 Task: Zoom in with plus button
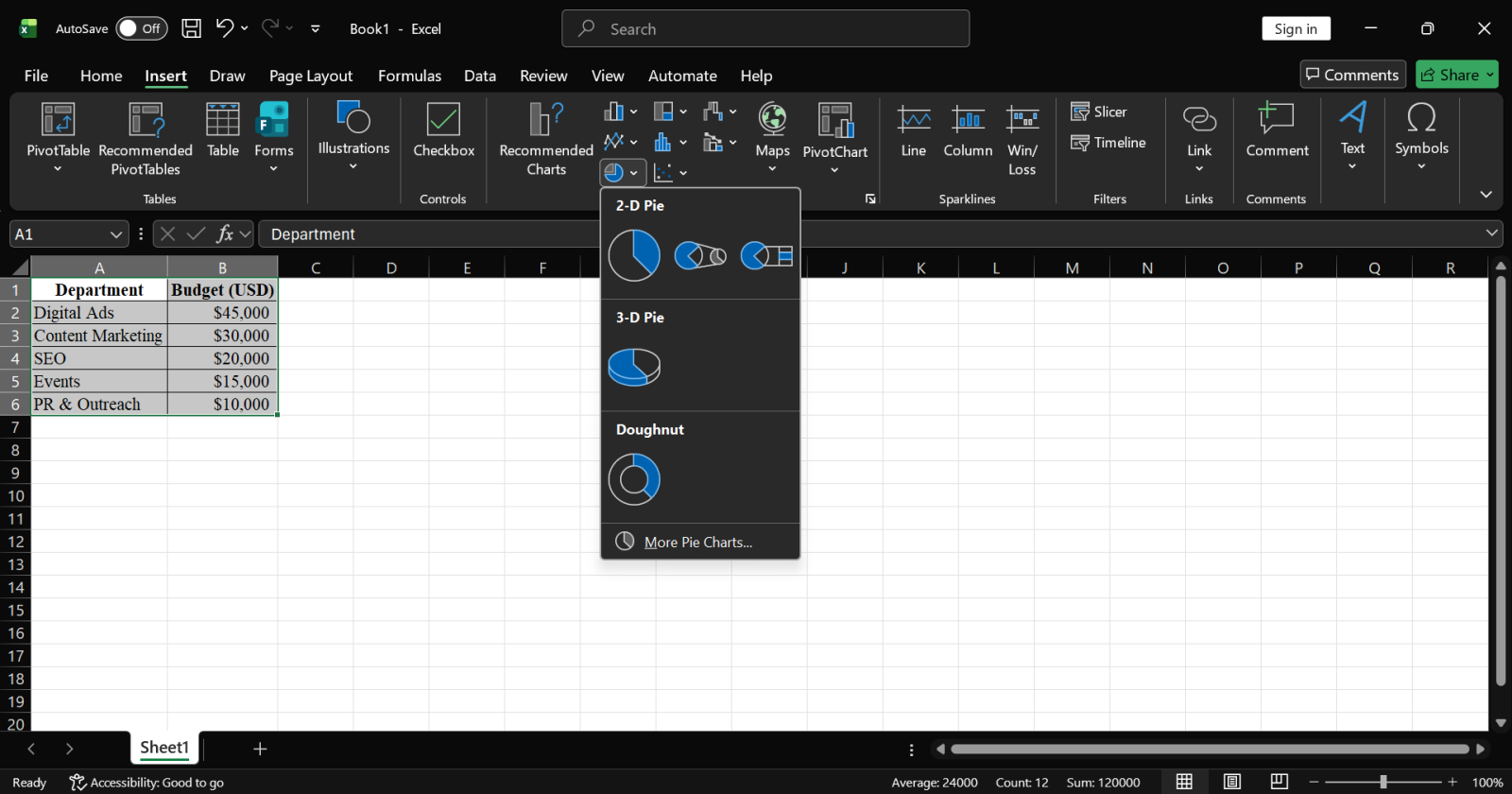point(1452,782)
